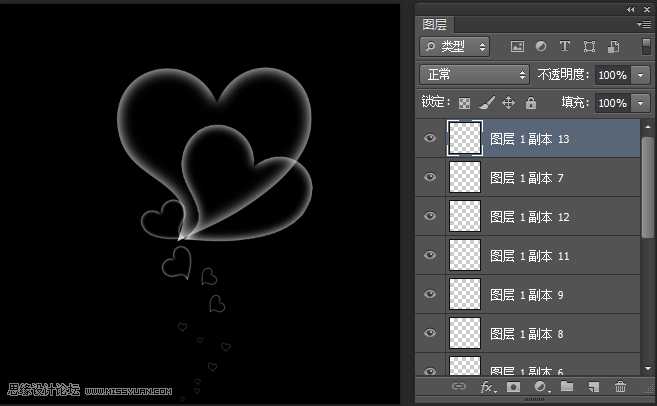Hide layer 图层 1 副本 13
The height and width of the screenshot is (406, 657).
tap(430, 139)
